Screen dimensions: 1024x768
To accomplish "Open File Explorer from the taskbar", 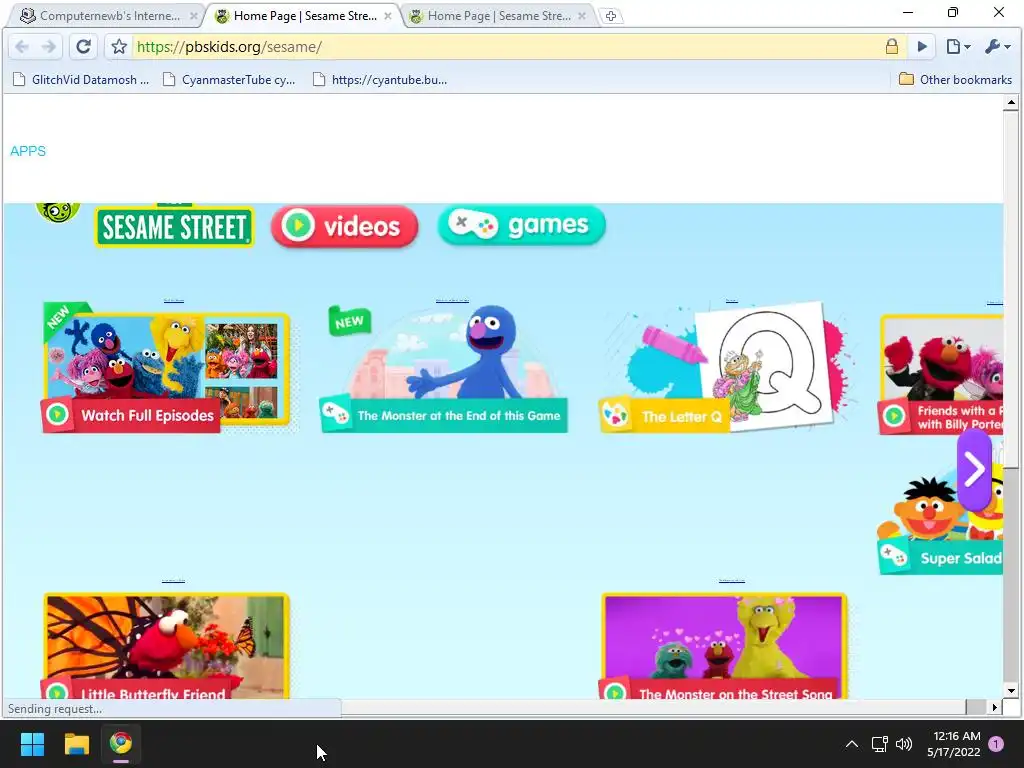I will (x=76, y=744).
